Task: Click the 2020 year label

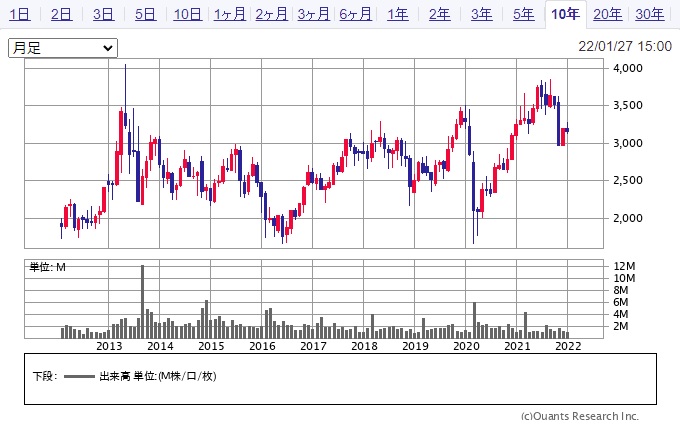Action: 466,346
